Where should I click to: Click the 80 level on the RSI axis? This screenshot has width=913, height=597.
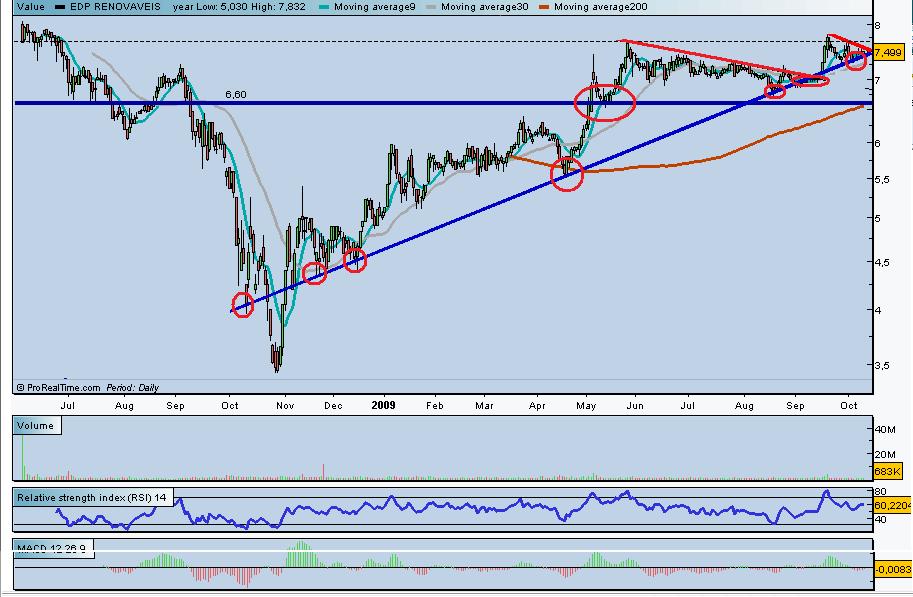tap(880, 492)
